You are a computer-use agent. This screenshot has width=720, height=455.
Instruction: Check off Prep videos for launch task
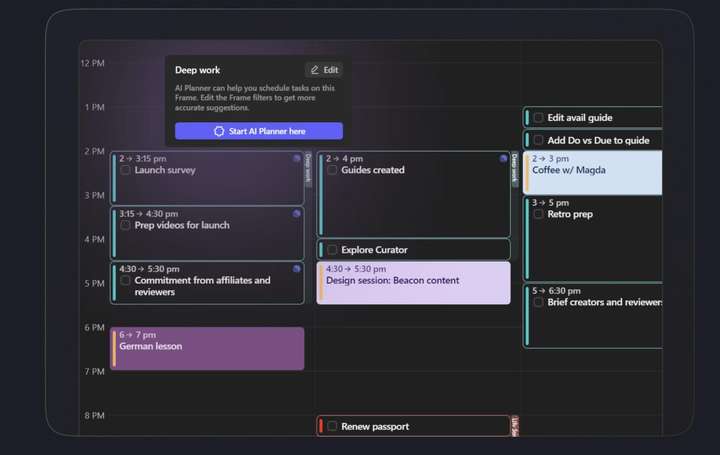coord(125,225)
